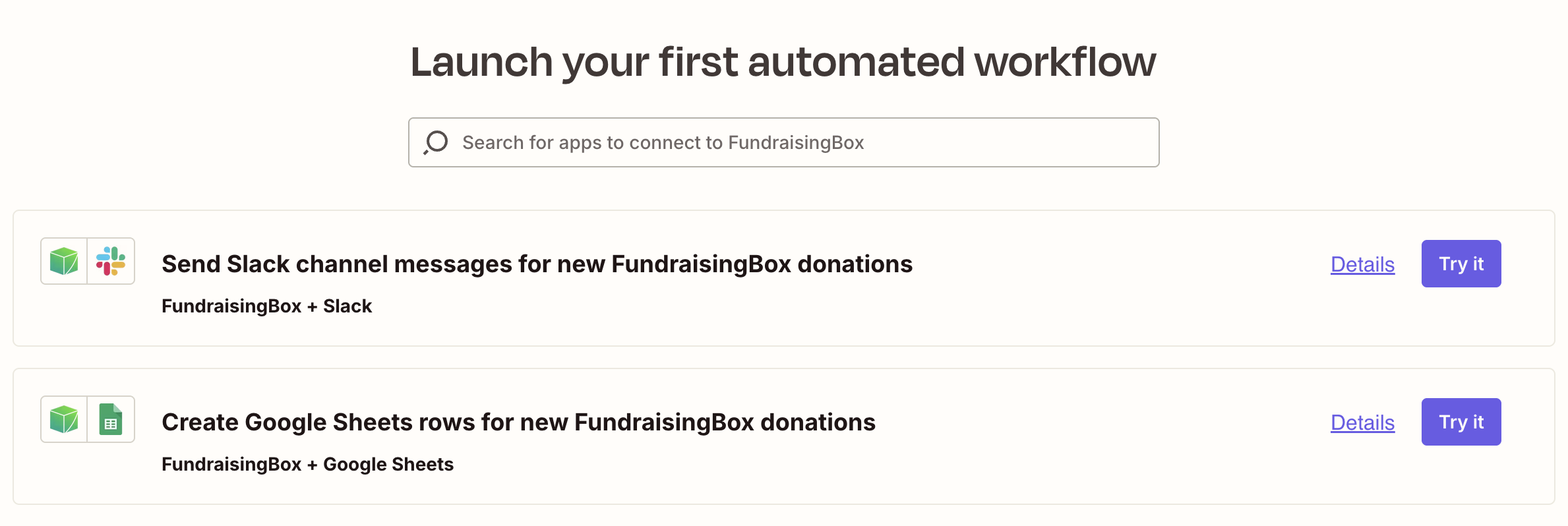Open the Send Slack channel messages title
This screenshot has height=526, width=1568.
tap(537, 264)
